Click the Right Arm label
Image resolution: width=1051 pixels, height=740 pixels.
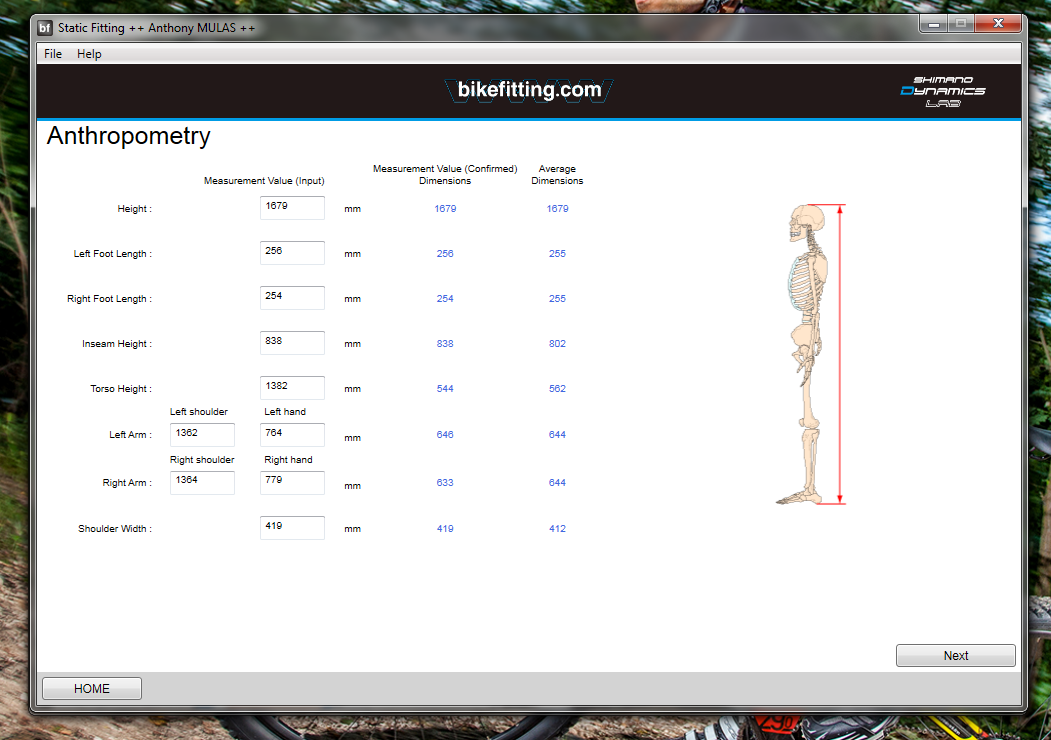click(127, 483)
